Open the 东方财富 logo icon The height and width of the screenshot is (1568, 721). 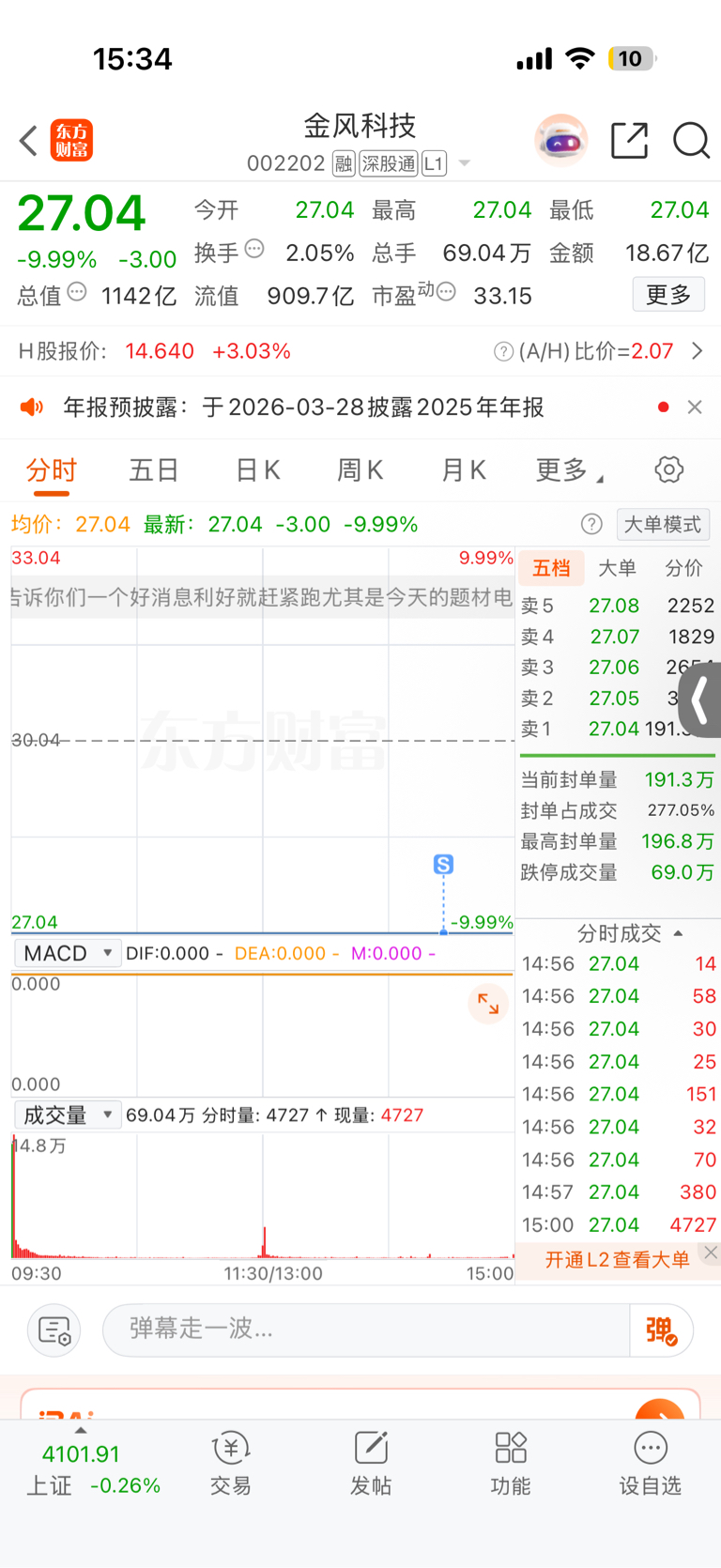(x=71, y=141)
